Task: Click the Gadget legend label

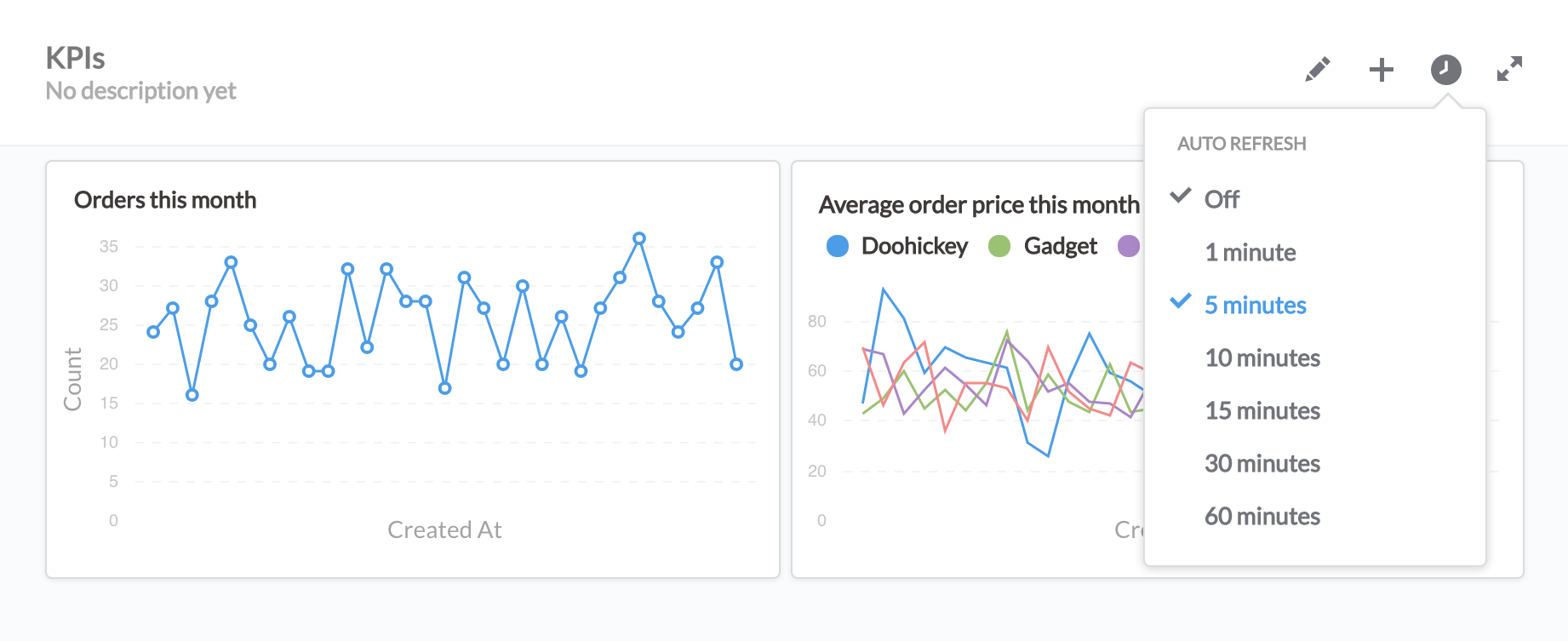Action: click(x=1060, y=247)
